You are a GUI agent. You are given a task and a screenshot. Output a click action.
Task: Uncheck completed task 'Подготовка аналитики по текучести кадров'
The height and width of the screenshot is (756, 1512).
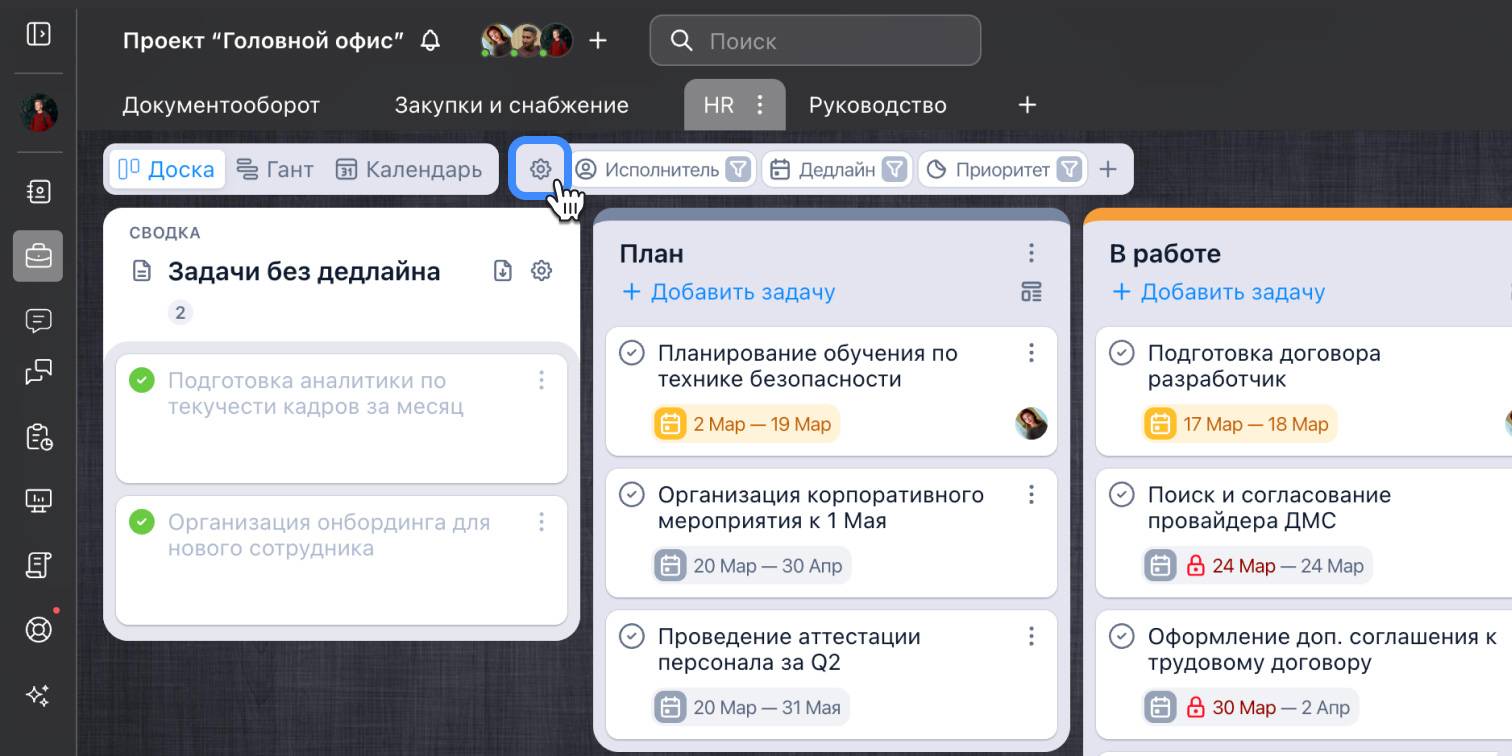(142, 380)
